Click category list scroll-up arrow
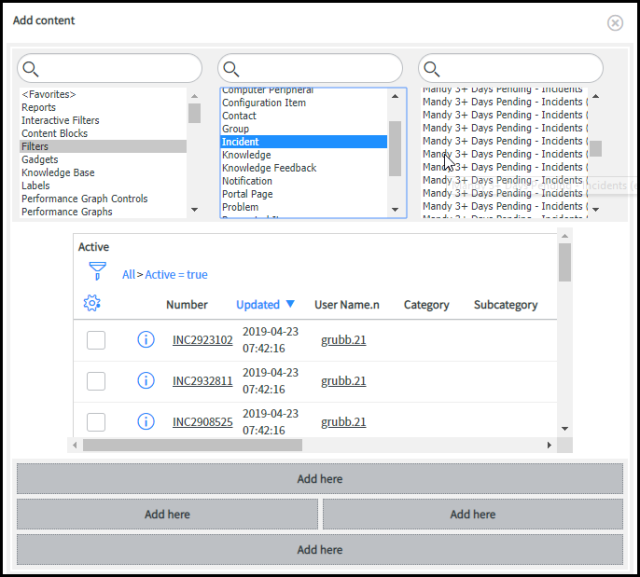640x577 pixels. pos(195,96)
